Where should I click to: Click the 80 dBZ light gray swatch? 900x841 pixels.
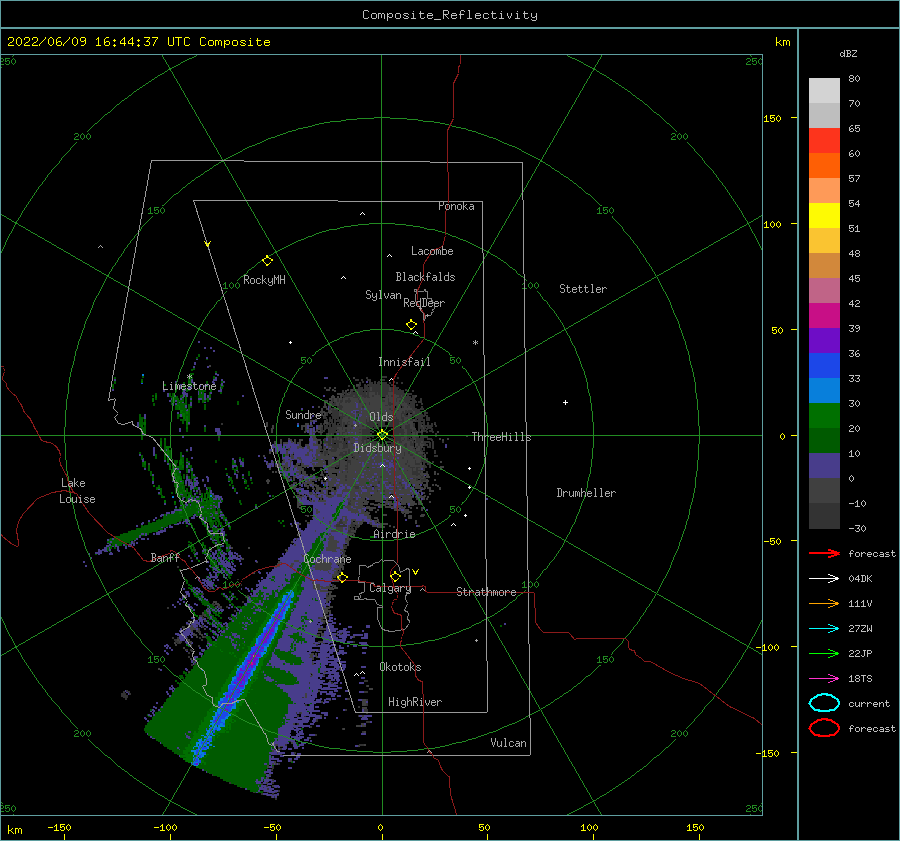coord(824,91)
